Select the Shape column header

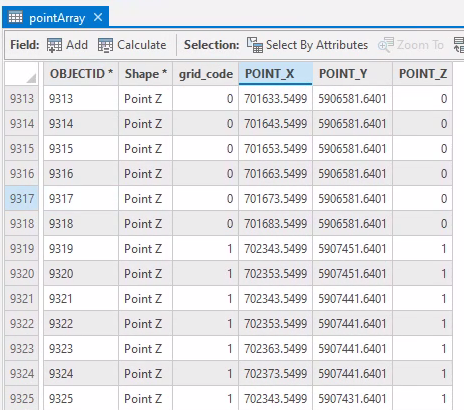pyautogui.click(x=145, y=74)
